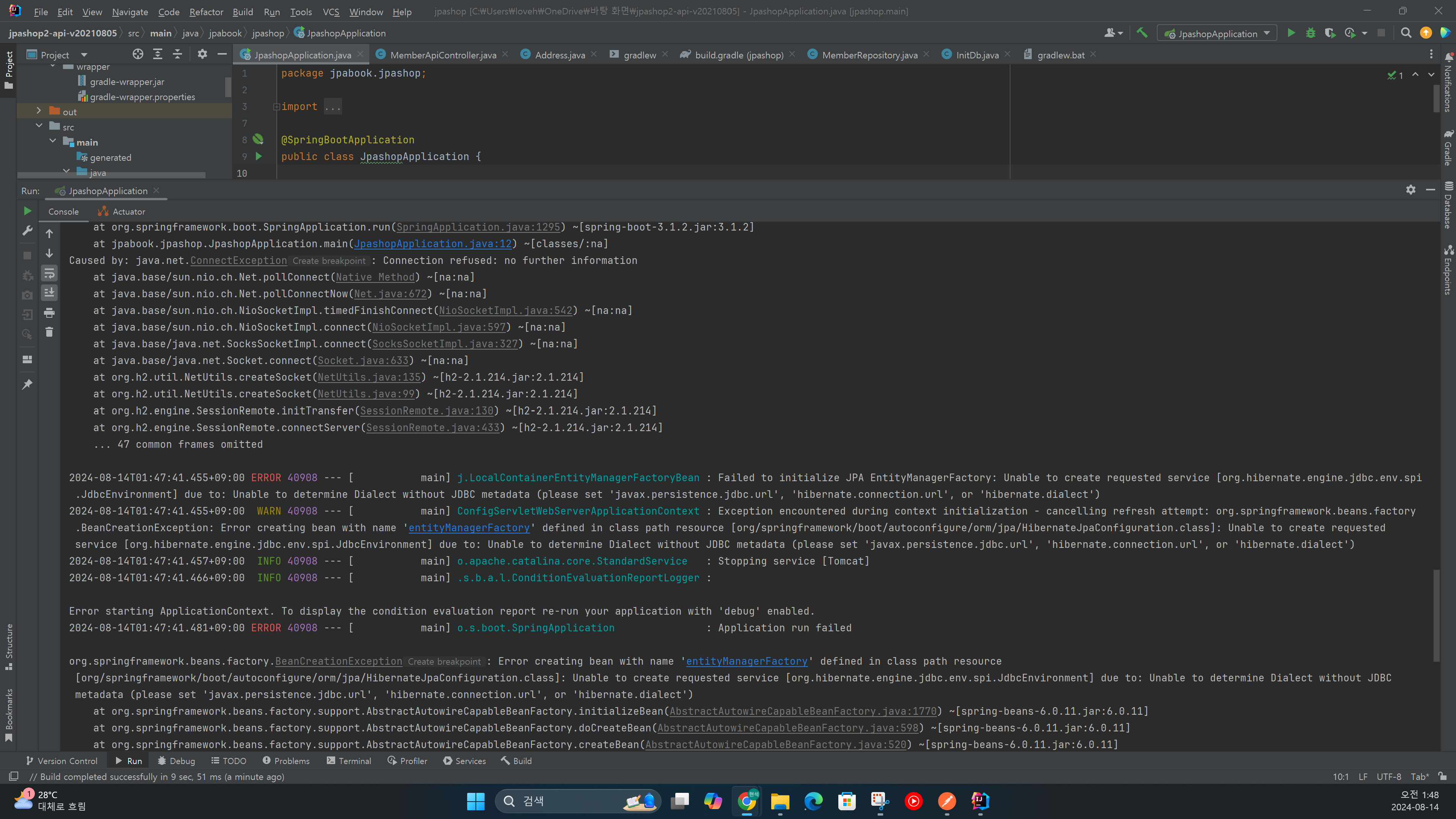Open Windows Start menu
1456x819 pixels.
[475, 801]
